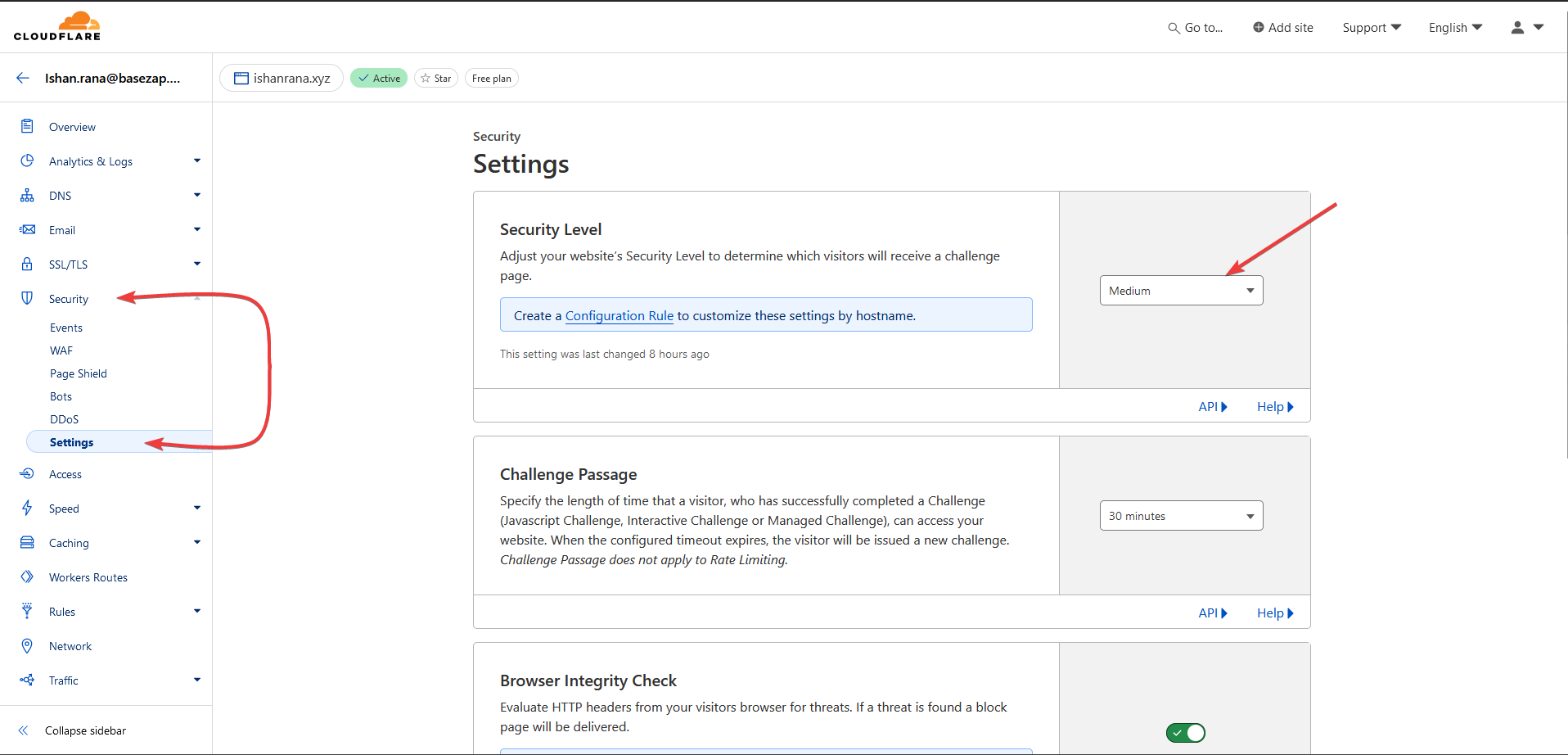Select DDoS in the Security menu
Image resolution: width=1568 pixels, height=755 pixels.
pyautogui.click(x=64, y=418)
